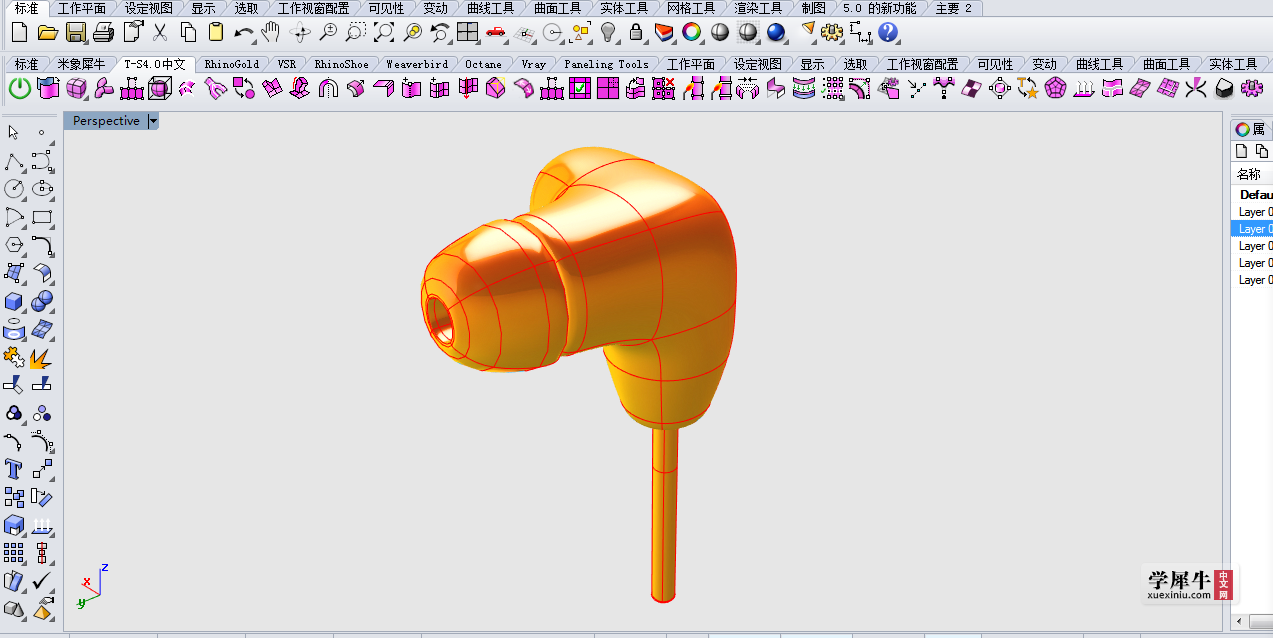Click the blue rendered sphere icon
Image resolution: width=1273 pixels, height=638 pixels.
click(776, 33)
